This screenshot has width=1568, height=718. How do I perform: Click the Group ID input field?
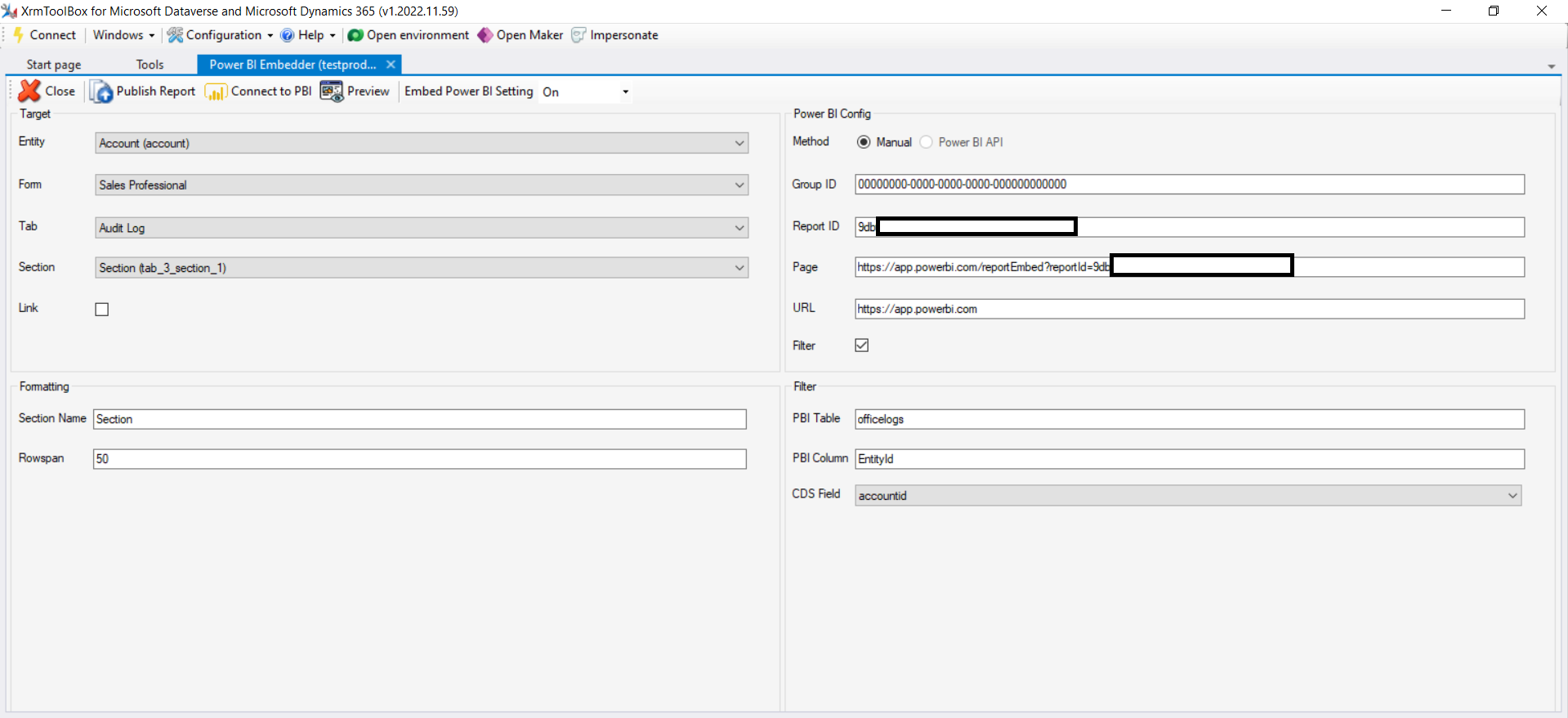coord(1190,185)
